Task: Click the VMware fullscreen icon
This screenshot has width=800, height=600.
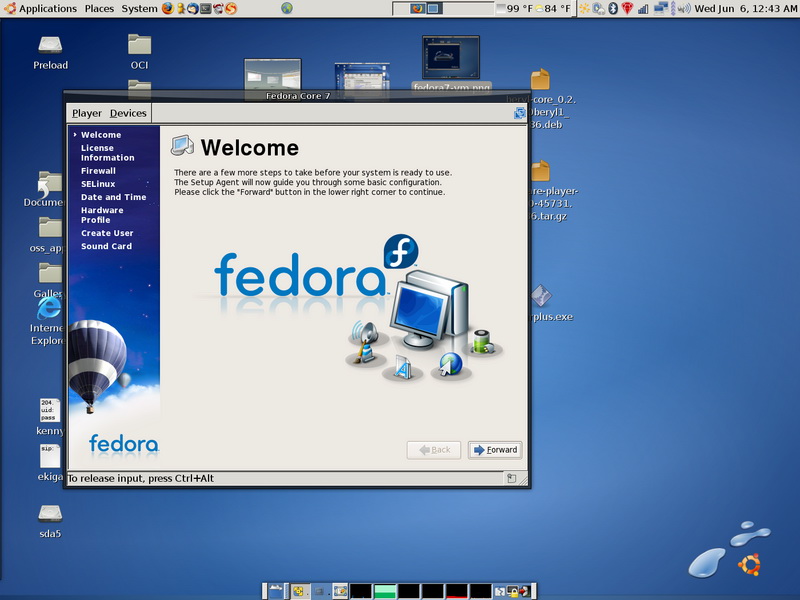Action: (x=519, y=113)
